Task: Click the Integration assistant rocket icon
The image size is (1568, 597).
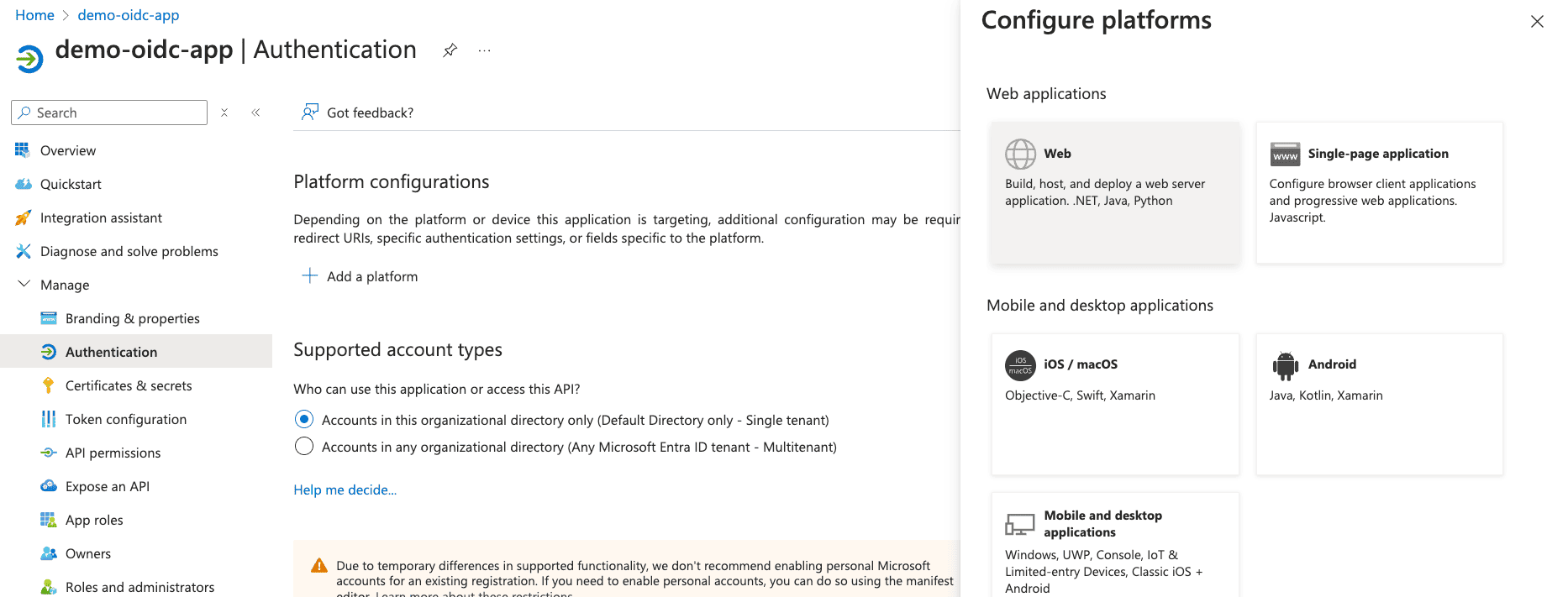Action: (x=22, y=217)
